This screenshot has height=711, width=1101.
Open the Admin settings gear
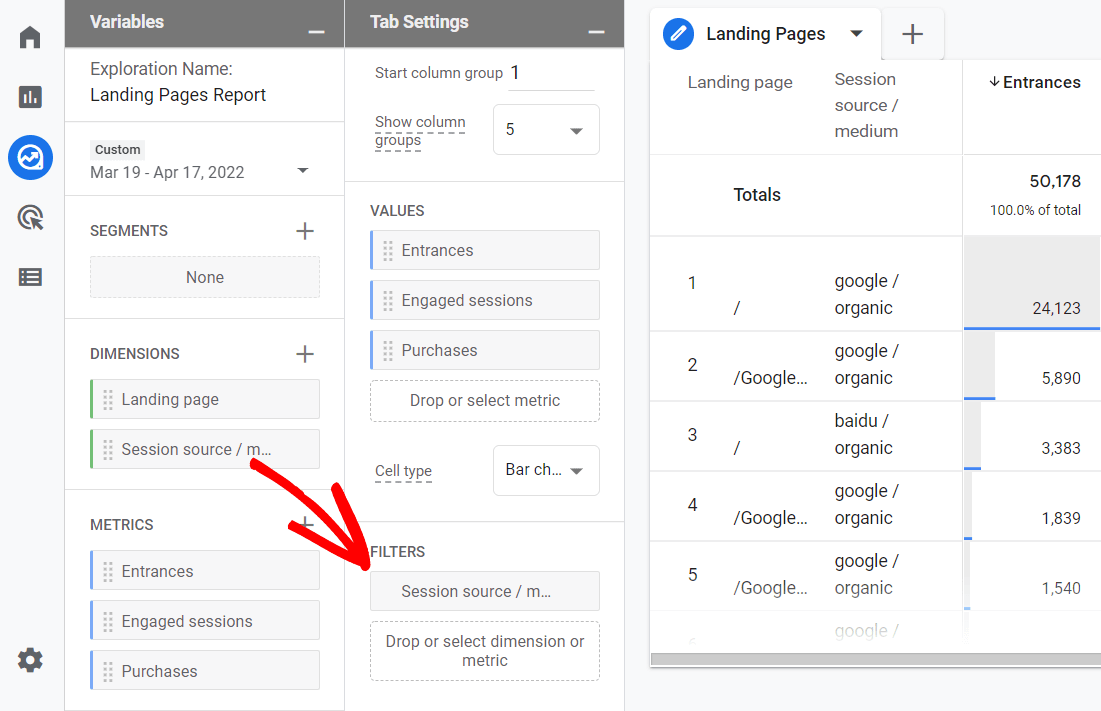tap(30, 660)
